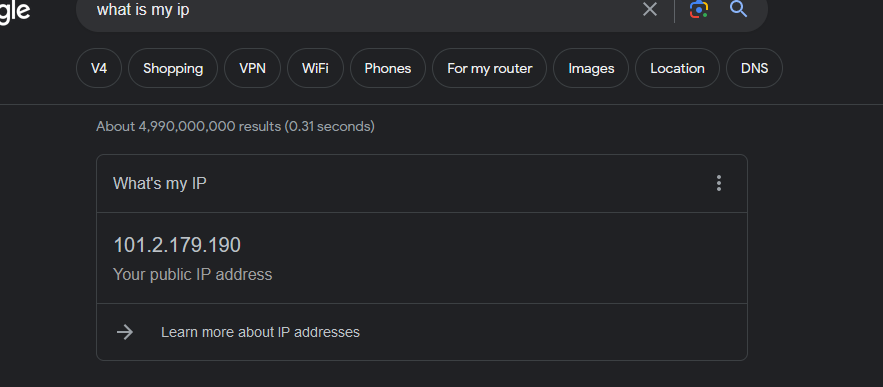This screenshot has width=883, height=387.
Task: Open Learn more about IP addresses link
Action: point(260,332)
